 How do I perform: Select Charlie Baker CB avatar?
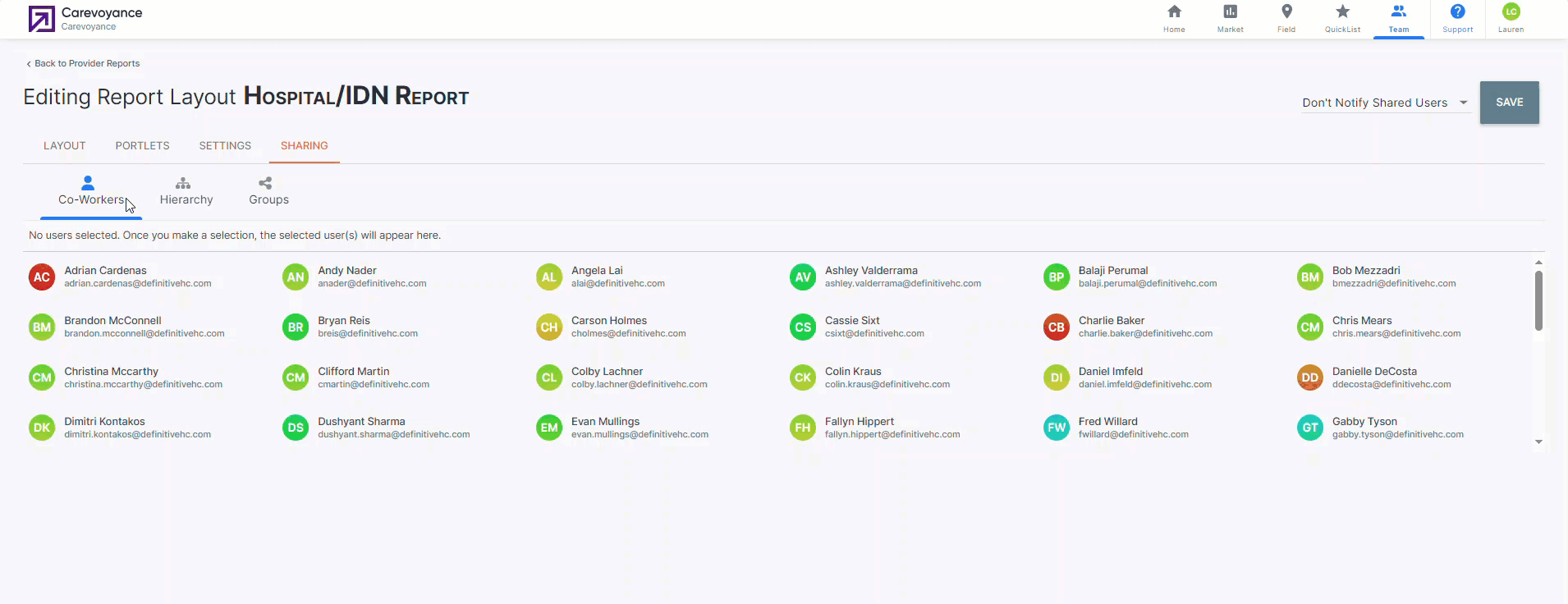pyautogui.click(x=1057, y=327)
